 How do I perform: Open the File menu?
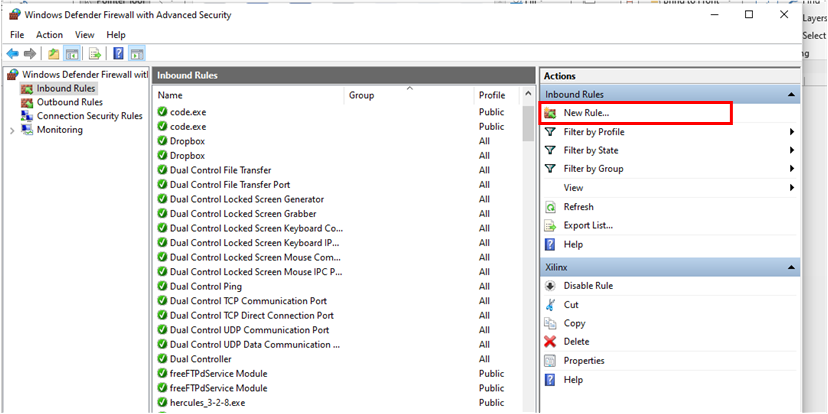(17, 35)
